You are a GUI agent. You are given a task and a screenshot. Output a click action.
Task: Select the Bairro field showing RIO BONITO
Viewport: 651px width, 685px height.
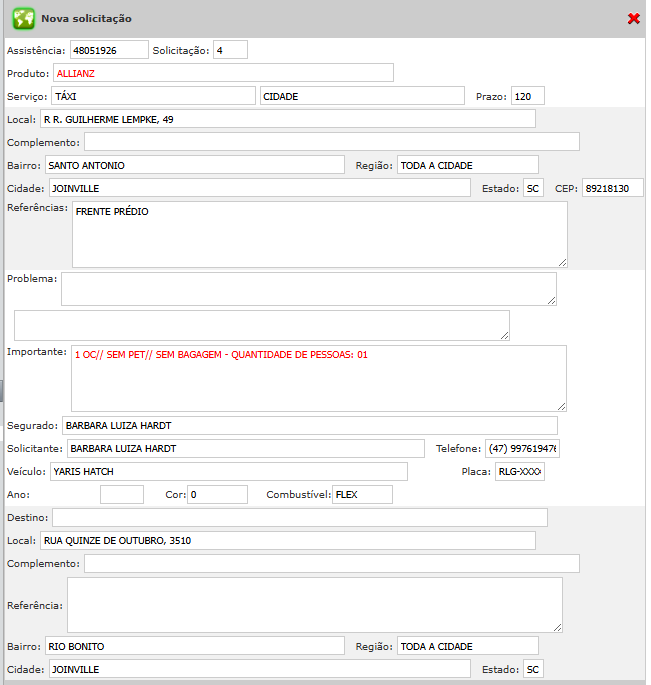194,646
